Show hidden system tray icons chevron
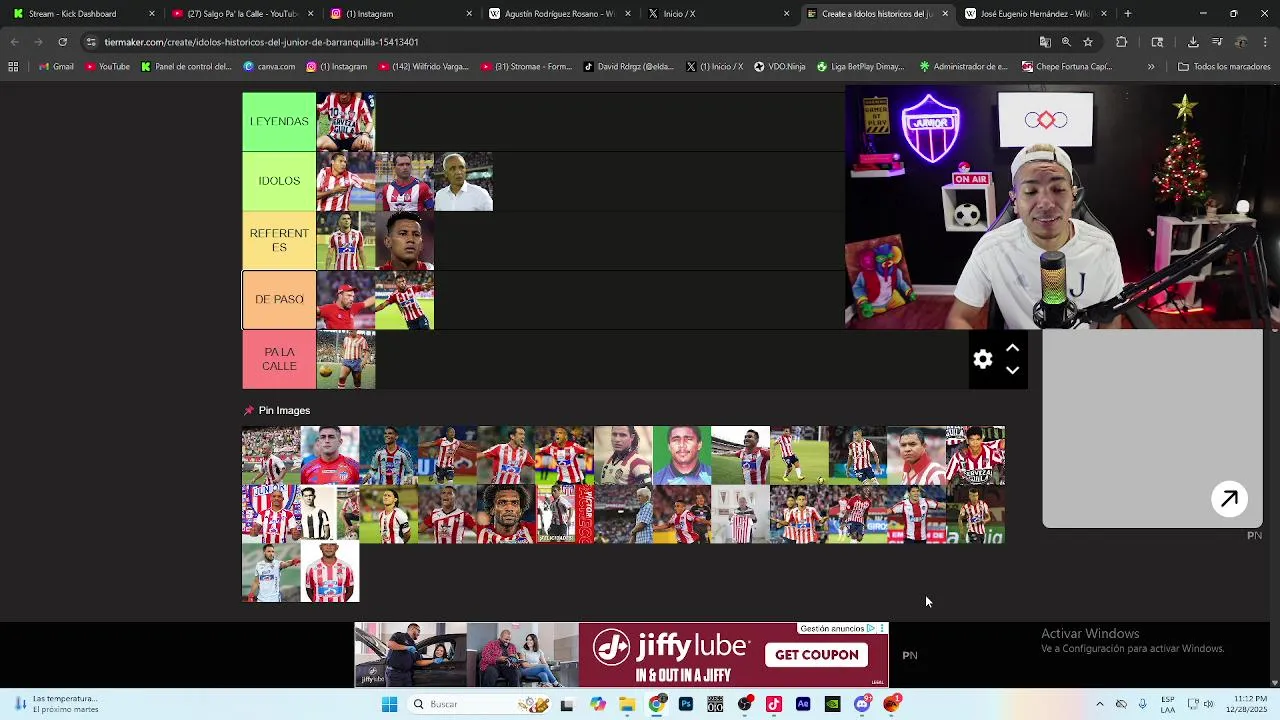This screenshot has height=720, width=1280. click(1099, 704)
